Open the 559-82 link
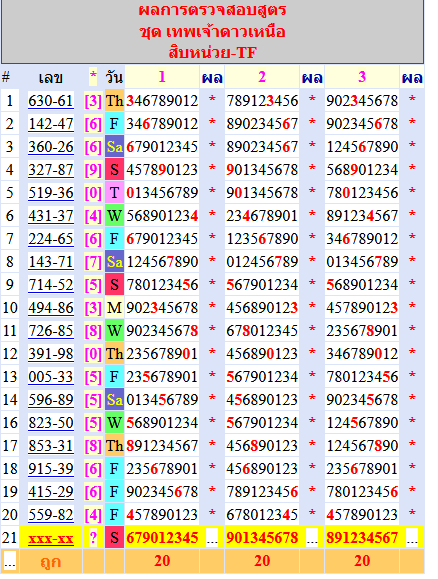438x579 pixels. 51,515
